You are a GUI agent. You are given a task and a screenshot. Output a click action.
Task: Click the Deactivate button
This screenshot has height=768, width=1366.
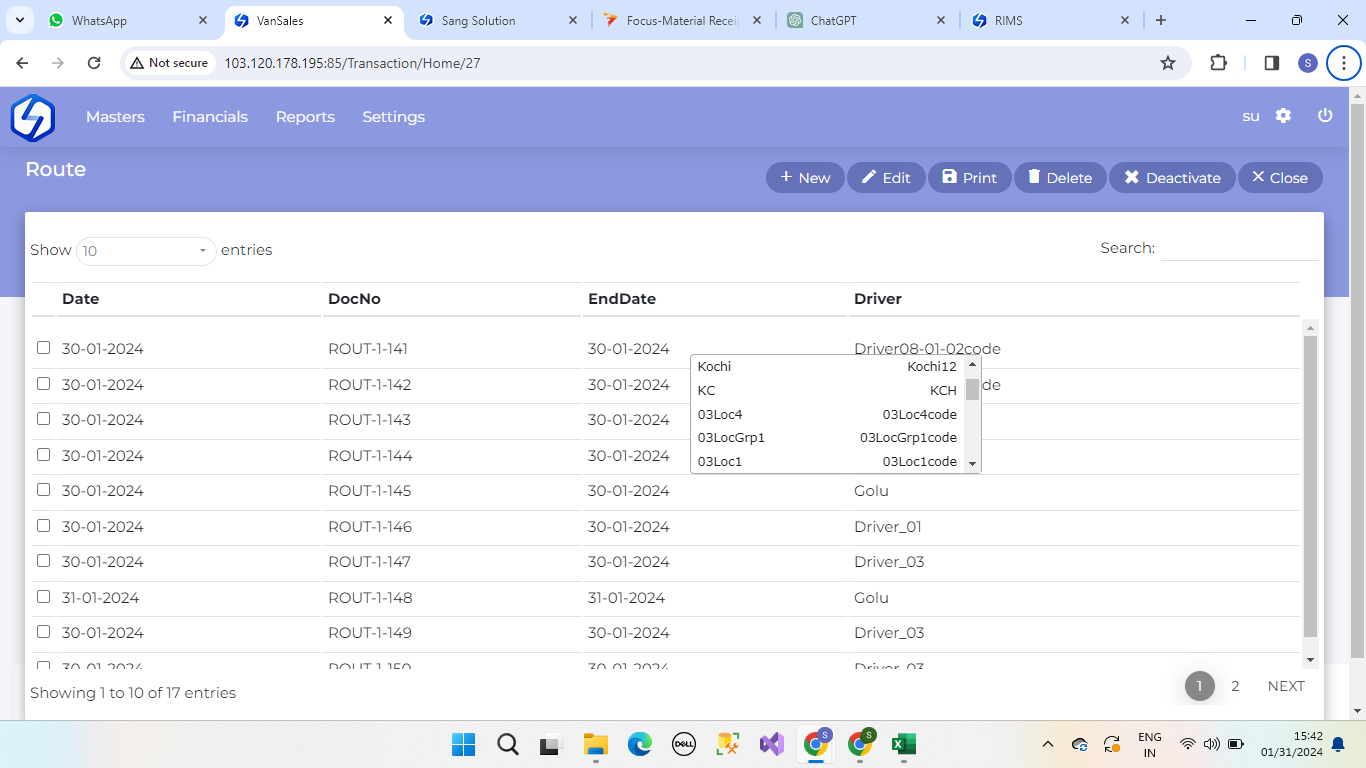1172,178
